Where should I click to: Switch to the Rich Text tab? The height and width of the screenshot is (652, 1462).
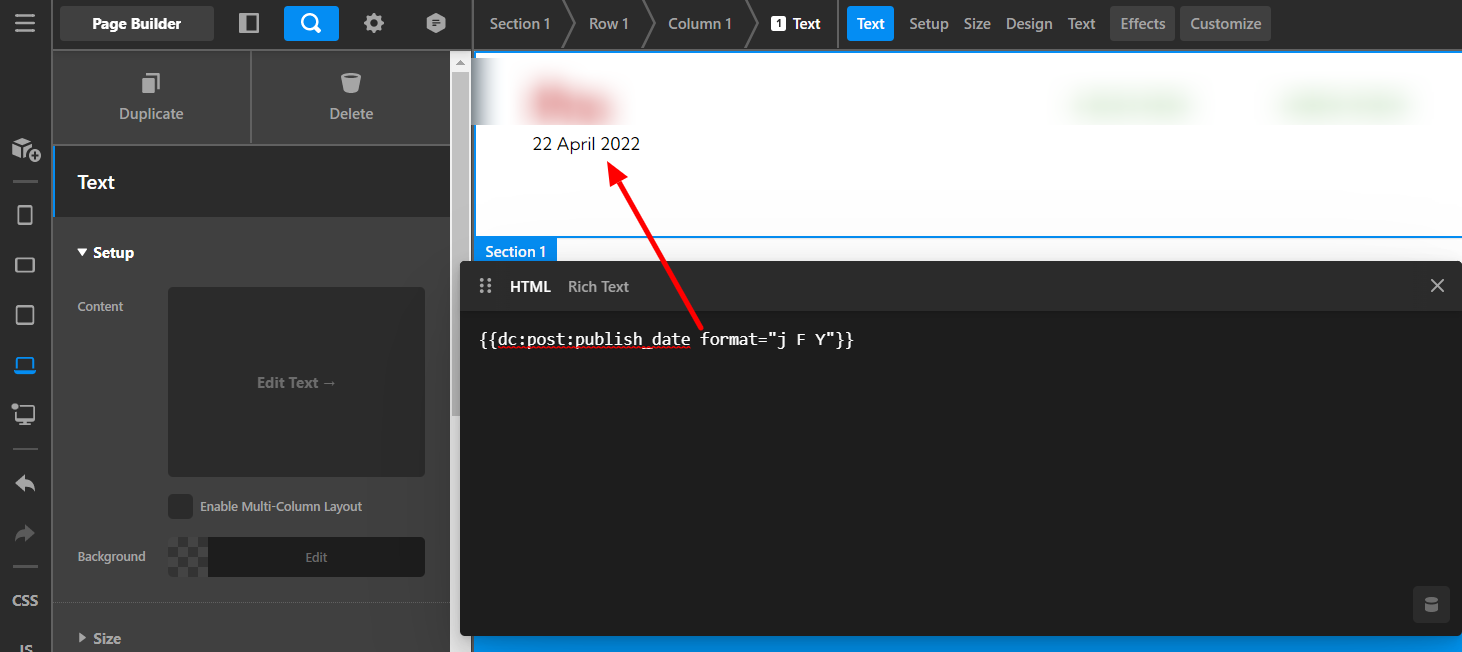tap(598, 286)
